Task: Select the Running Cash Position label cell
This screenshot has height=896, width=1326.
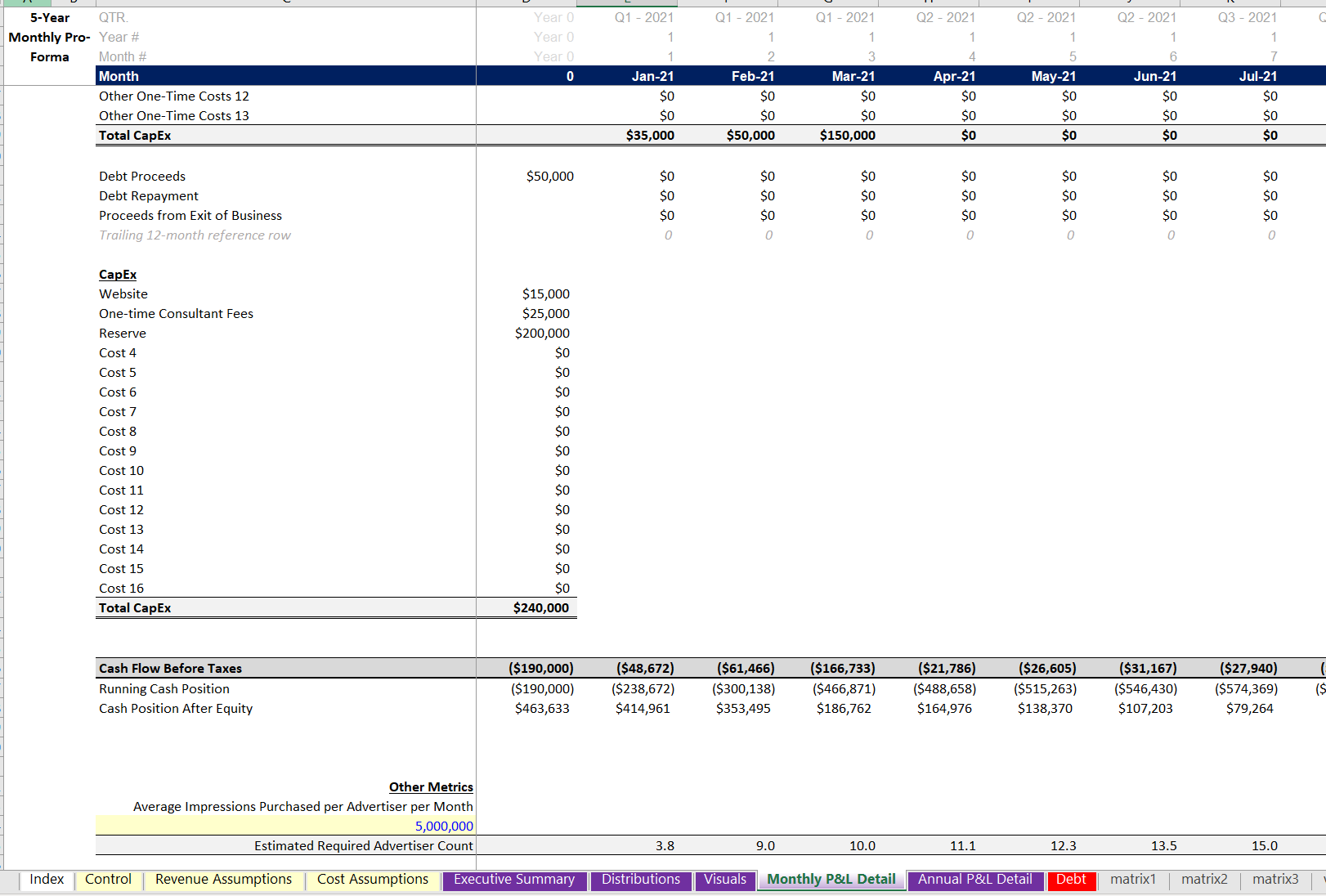Action: point(164,688)
